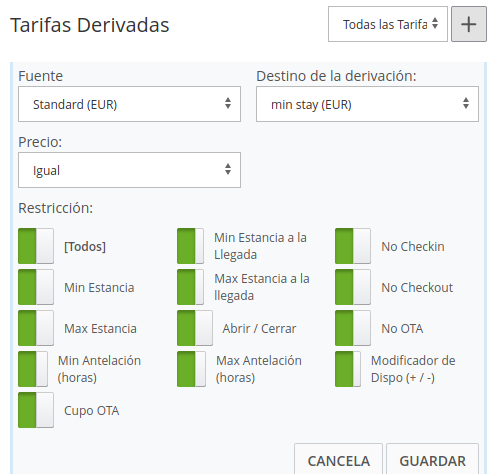Toggle Modificador de Dispo switch

pyautogui.click(x=348, y=369)
